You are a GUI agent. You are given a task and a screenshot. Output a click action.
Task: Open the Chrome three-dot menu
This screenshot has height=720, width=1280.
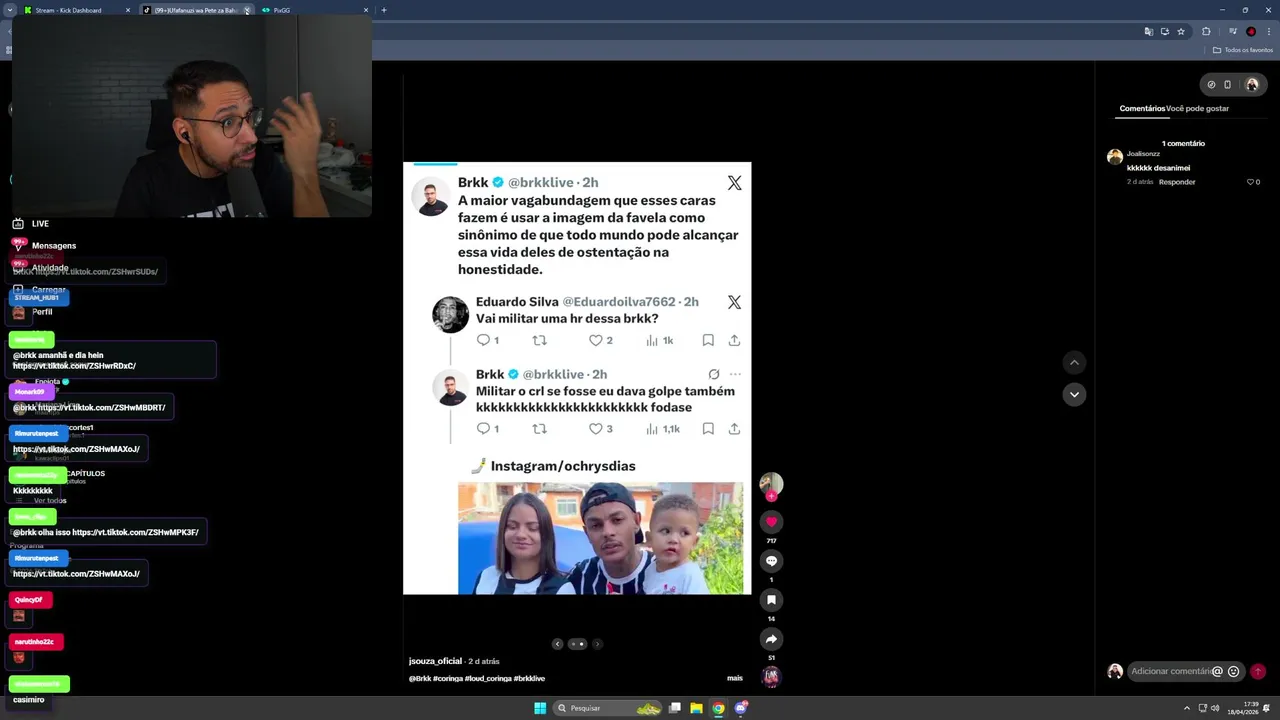[1268, 31]
